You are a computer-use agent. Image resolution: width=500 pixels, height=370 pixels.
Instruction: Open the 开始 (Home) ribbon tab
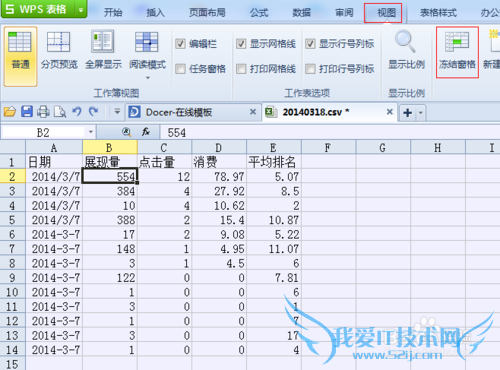tap(113, 13)
